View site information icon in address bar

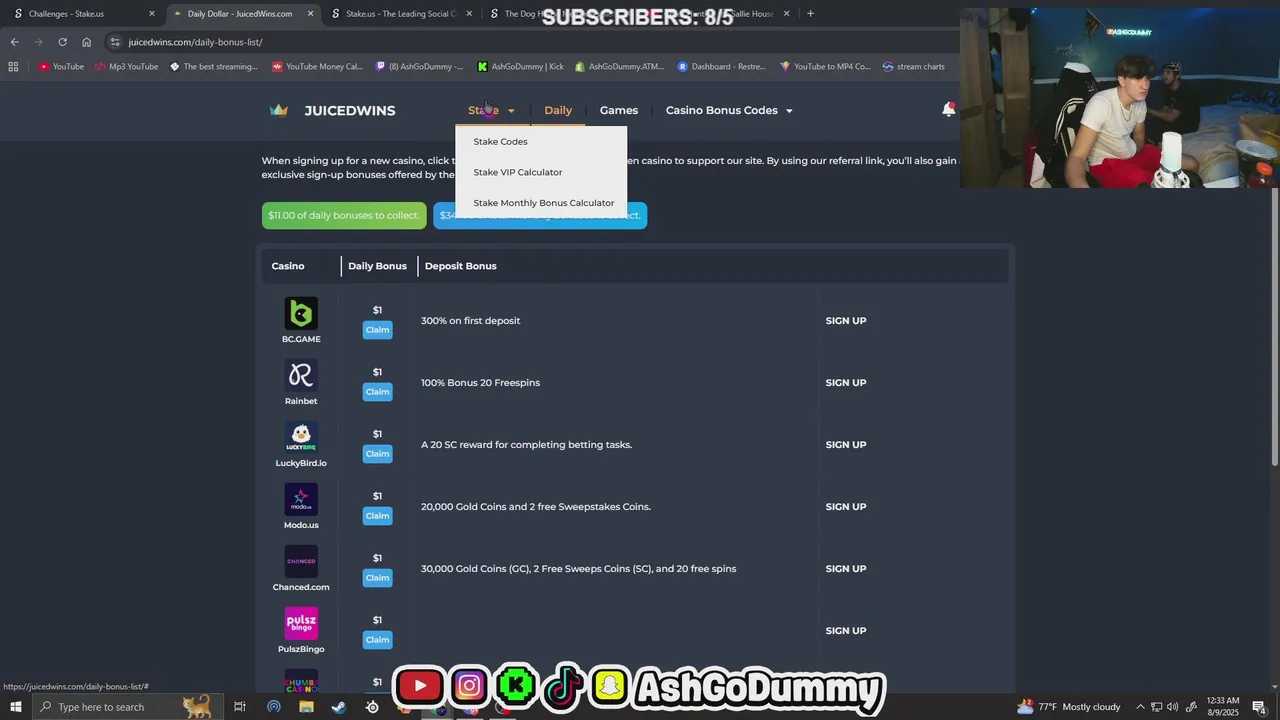tap(115, 42)
